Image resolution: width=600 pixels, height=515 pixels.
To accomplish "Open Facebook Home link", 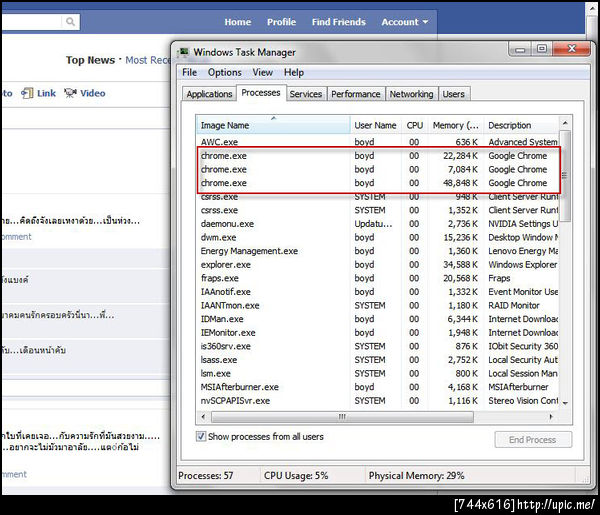I will 238,22.
